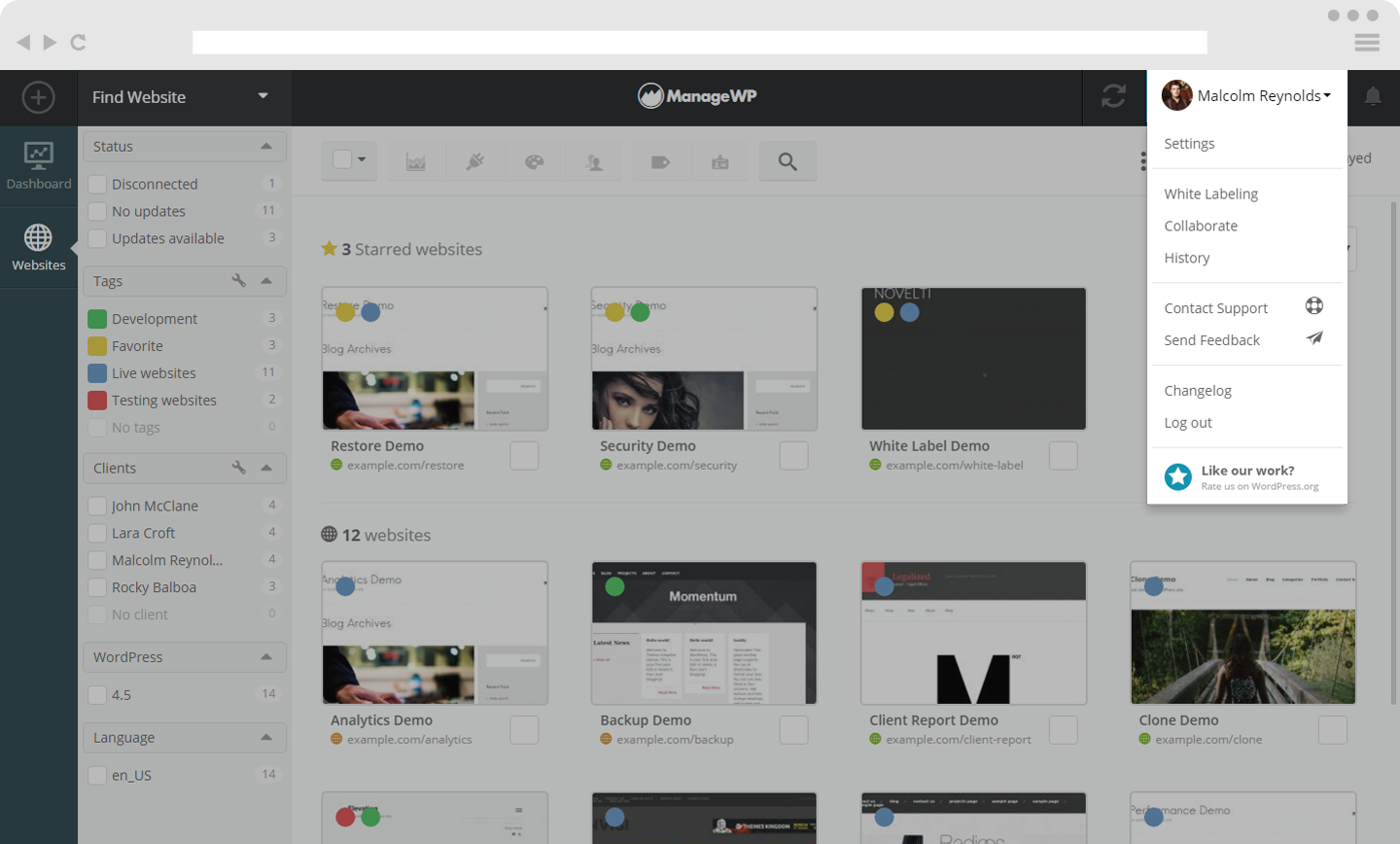Open the example.com/security link
The width and height of the screenshot is (1400, 844).
[x=677, y=465]
